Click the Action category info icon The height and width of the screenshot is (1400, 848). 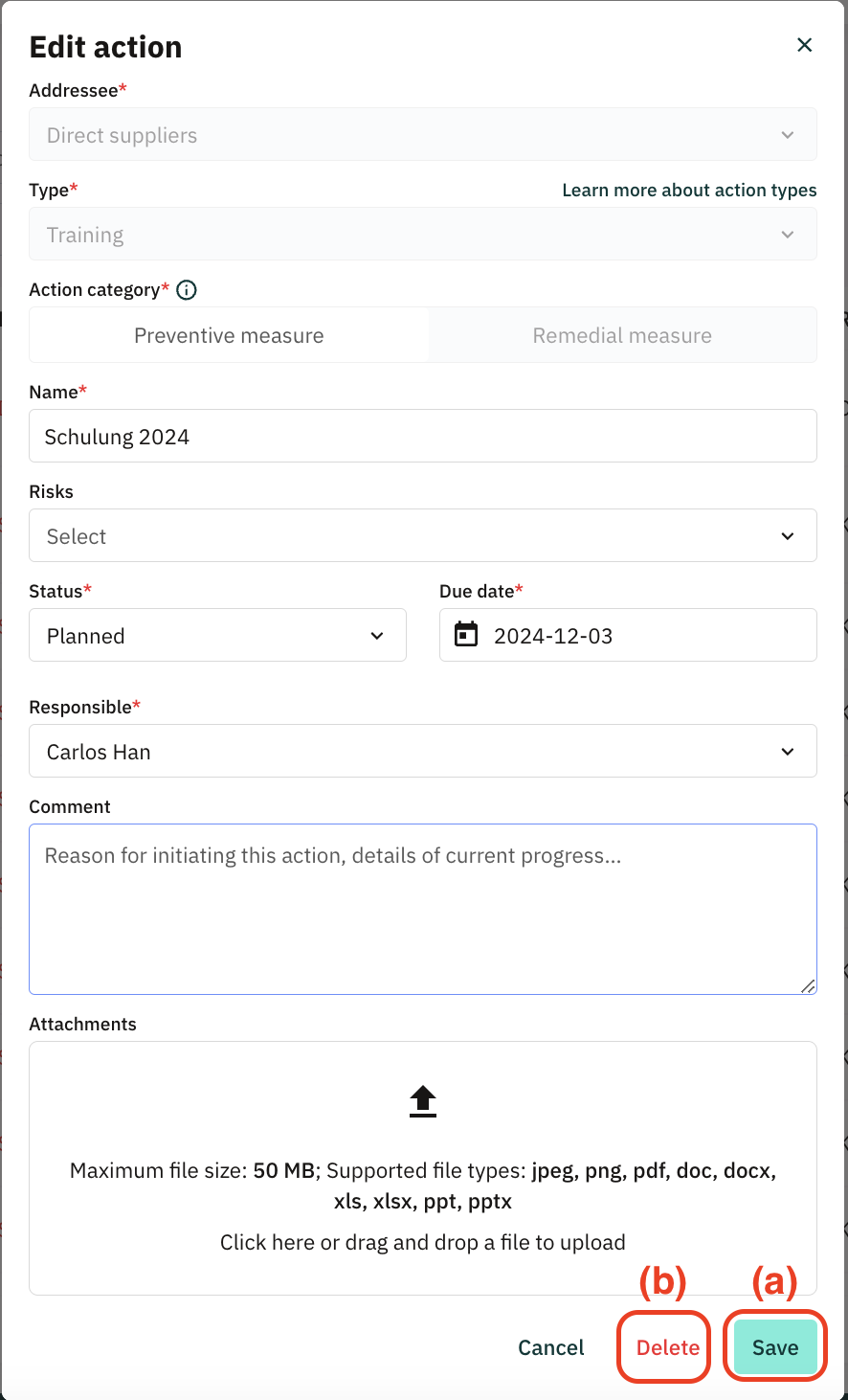(x=187, y=290)
